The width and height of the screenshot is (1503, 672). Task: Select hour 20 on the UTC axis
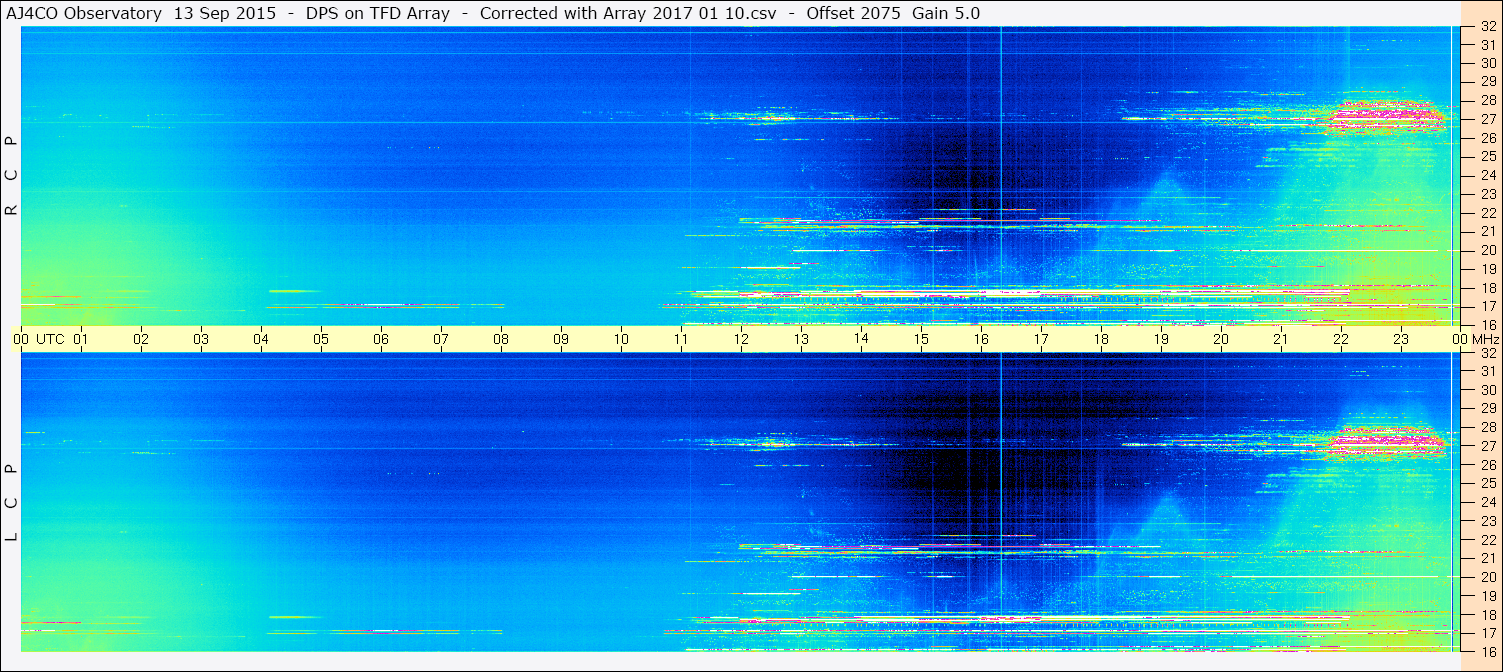coord(1221,339)
